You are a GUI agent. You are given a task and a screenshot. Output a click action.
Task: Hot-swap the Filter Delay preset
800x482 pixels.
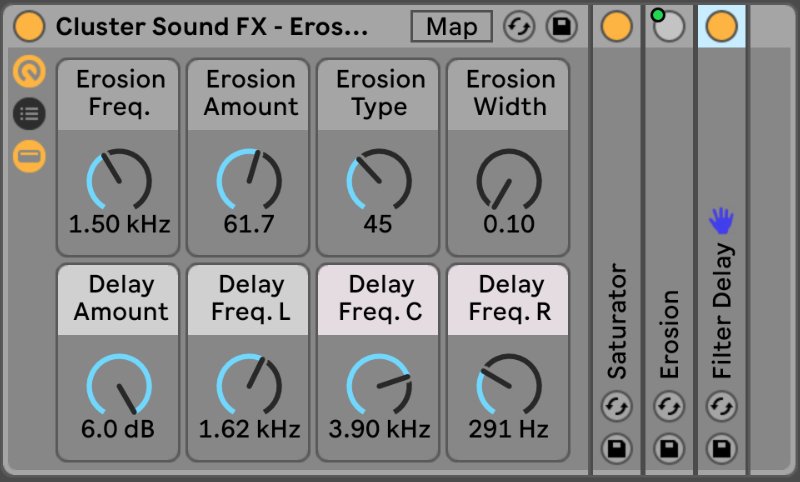[x=721, y=407]
